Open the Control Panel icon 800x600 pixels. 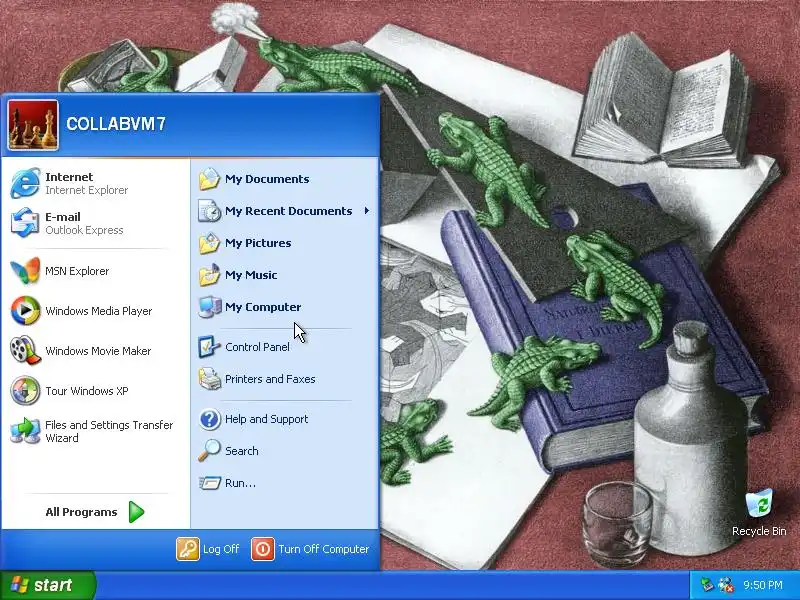point(209,347)
